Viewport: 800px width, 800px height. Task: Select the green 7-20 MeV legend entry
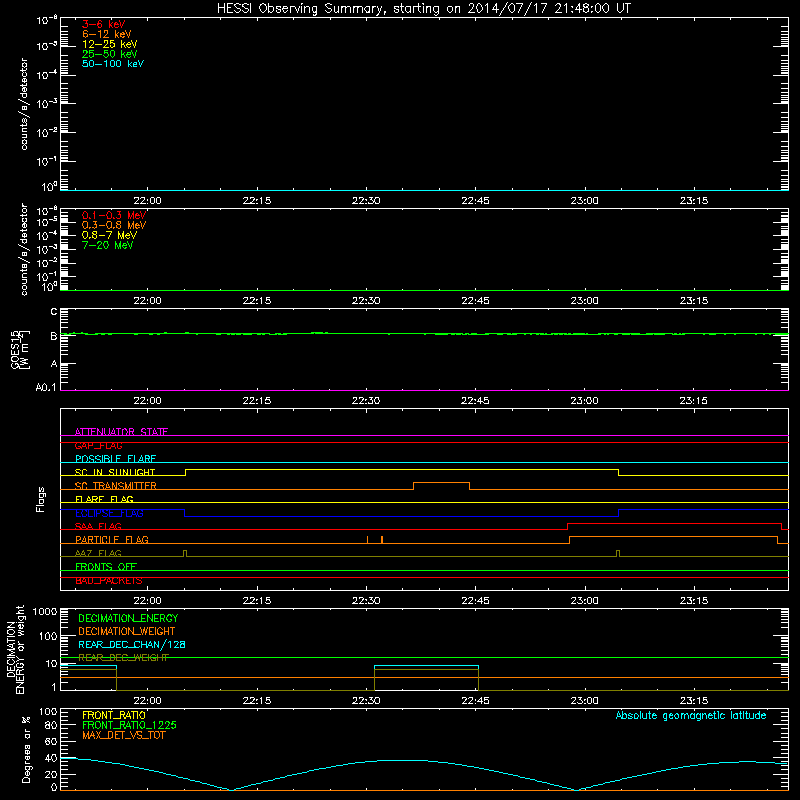coord(108,245)
